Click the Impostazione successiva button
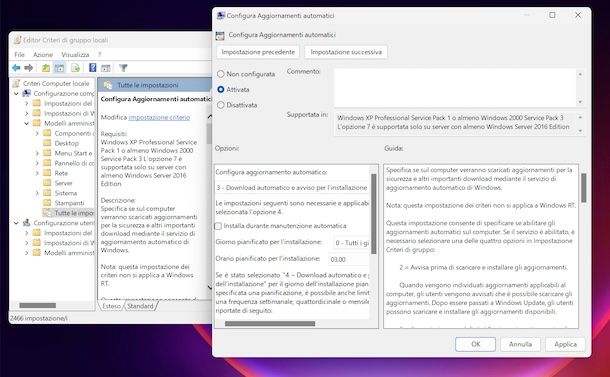 (x=346, y=52)
